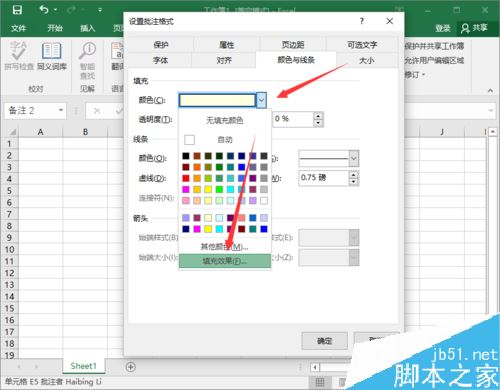Click the 0.75 磅 weight field
500x390 pixels.
tap(324, 178)
